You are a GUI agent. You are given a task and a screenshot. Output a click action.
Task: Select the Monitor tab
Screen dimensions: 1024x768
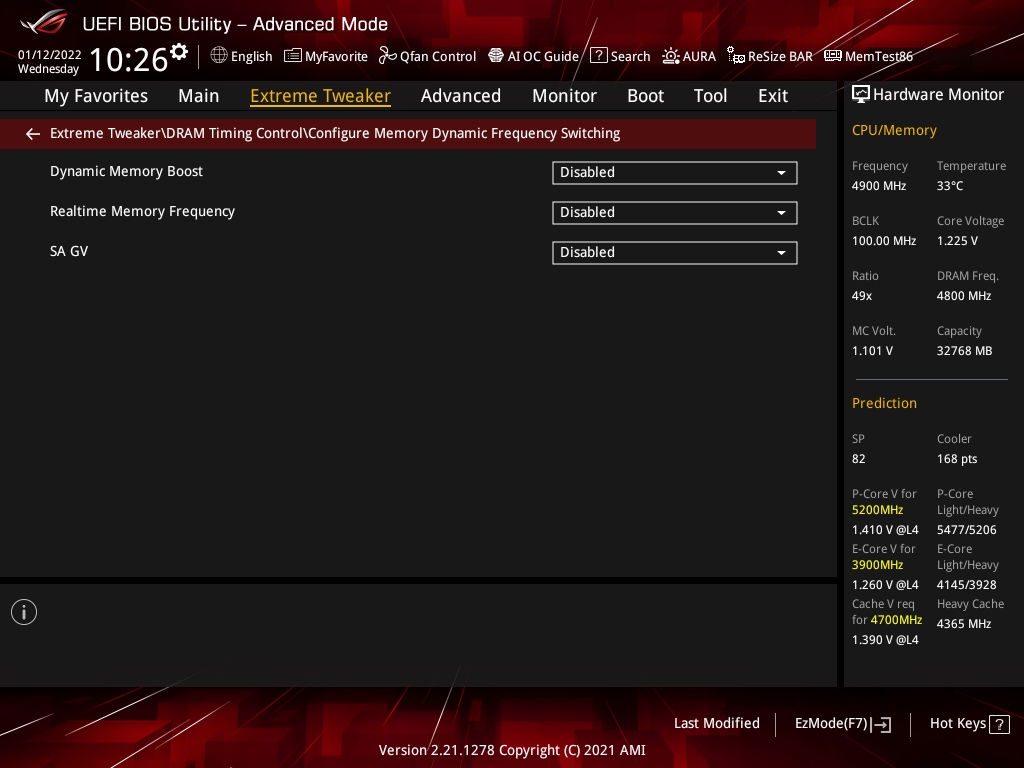(564, 96)
